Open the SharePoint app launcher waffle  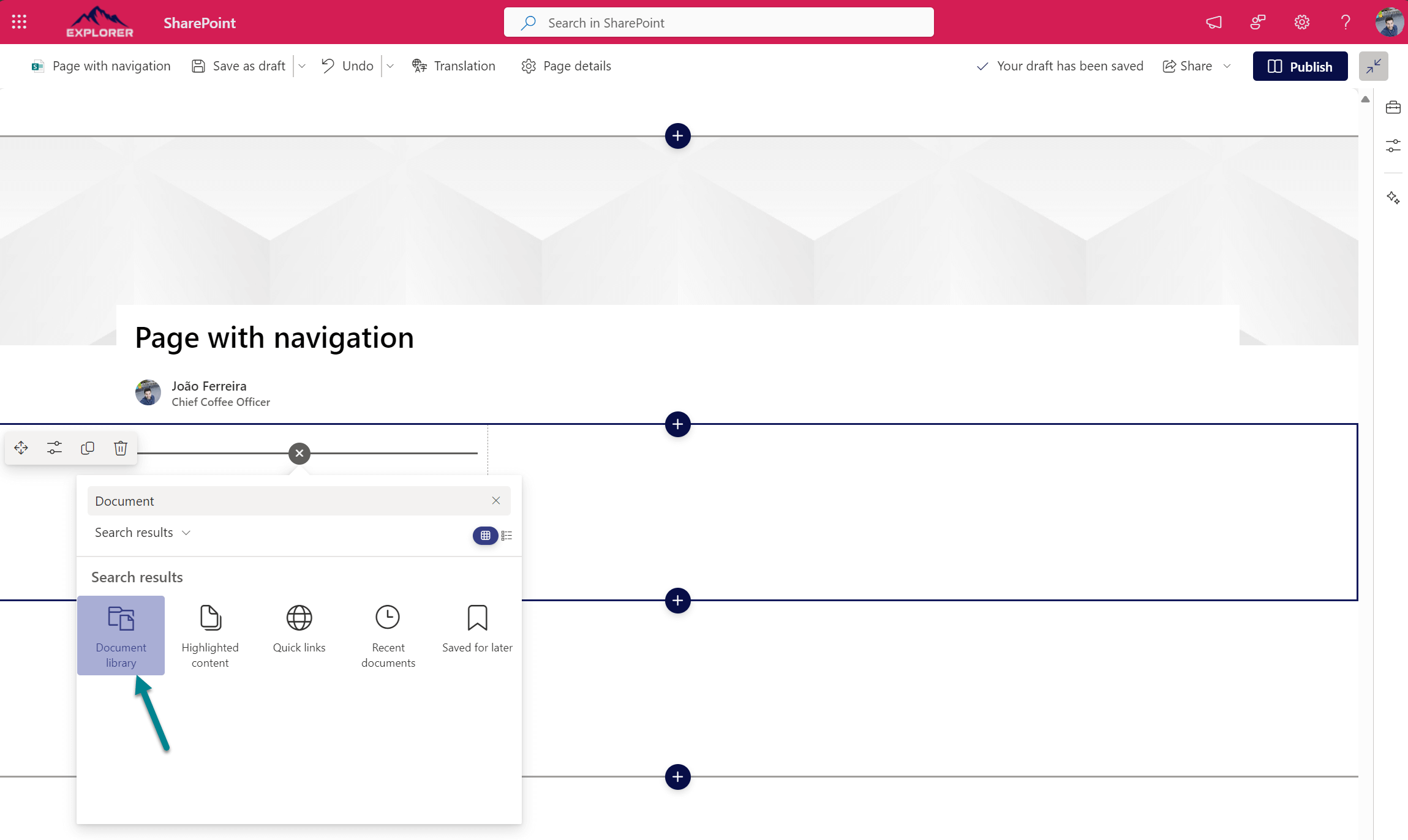click(19, 21)
